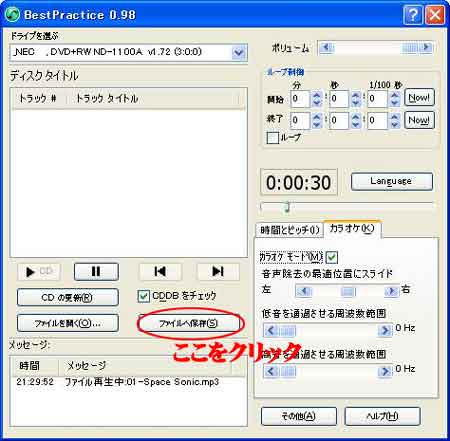The width and height of the screenshot is (450, 441).
Task: Decrease loop start minutes with down arrow
Action: 316,103
